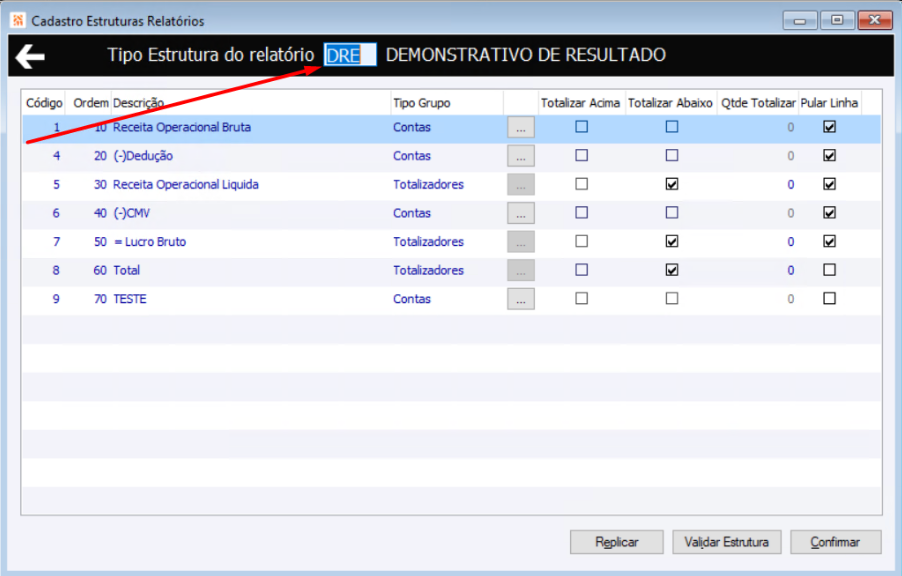Select the = Lucro Bruto description
902x576 pixels.
[150, 242]
